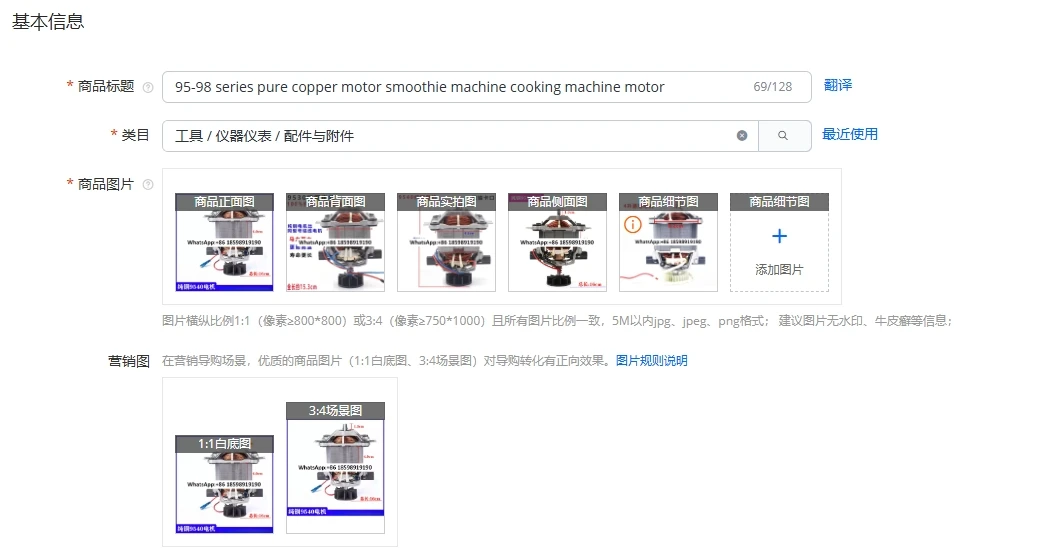
Task: Click the image requirements hint starting with 图片横纵比例1:1
Action: point(557,321)
